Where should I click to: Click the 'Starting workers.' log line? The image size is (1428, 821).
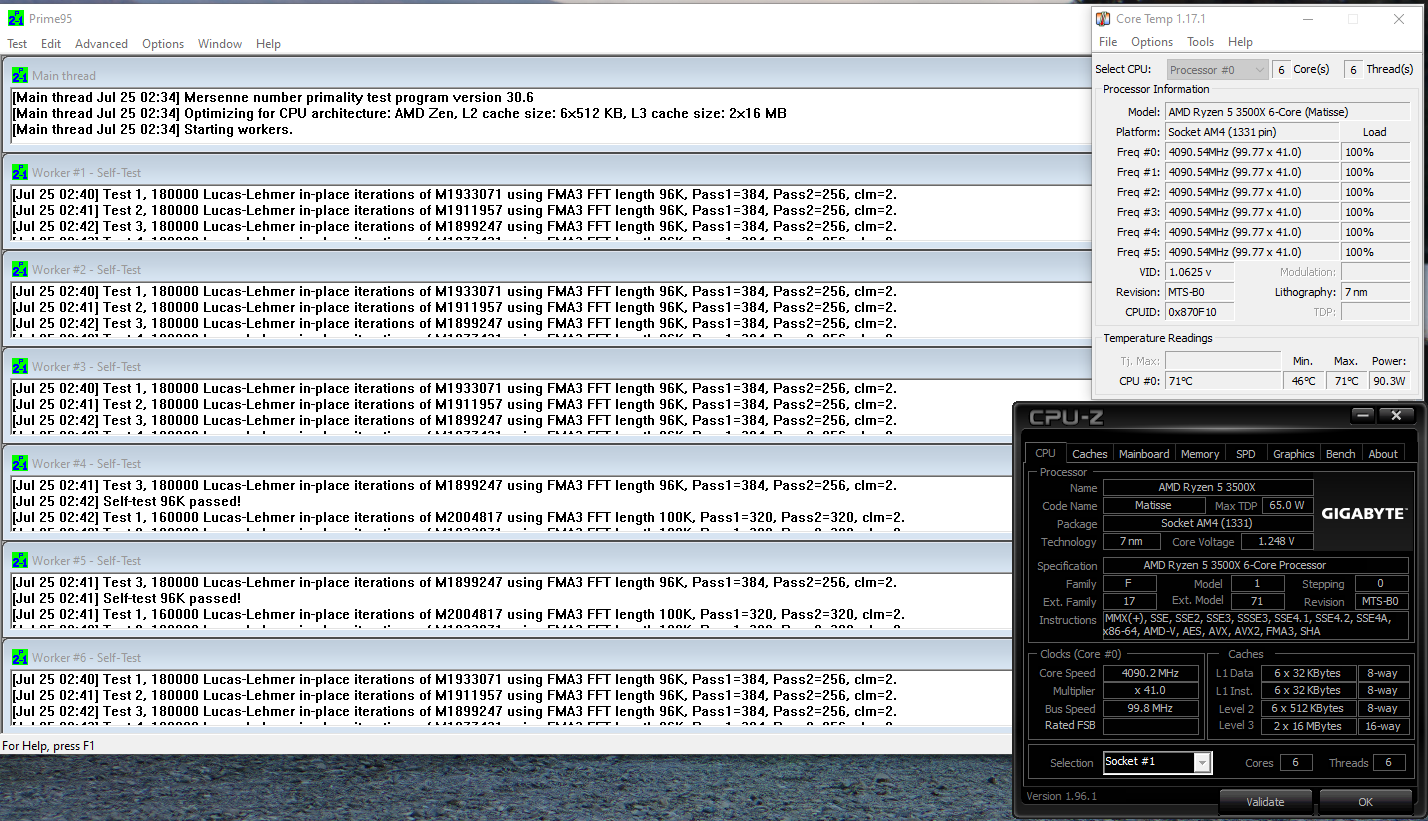(x=152, y=130)
